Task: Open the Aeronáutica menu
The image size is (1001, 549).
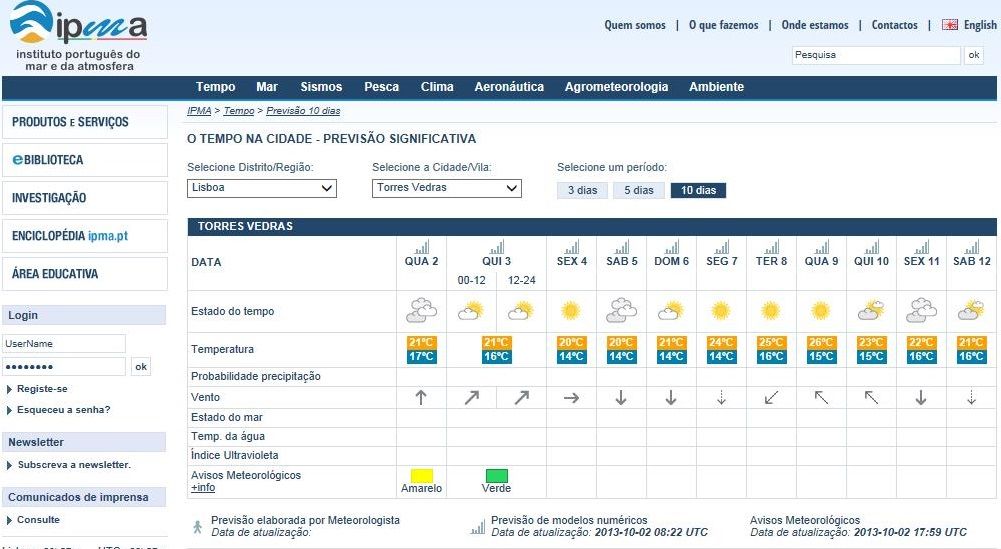Action: (x=509, y=87)
